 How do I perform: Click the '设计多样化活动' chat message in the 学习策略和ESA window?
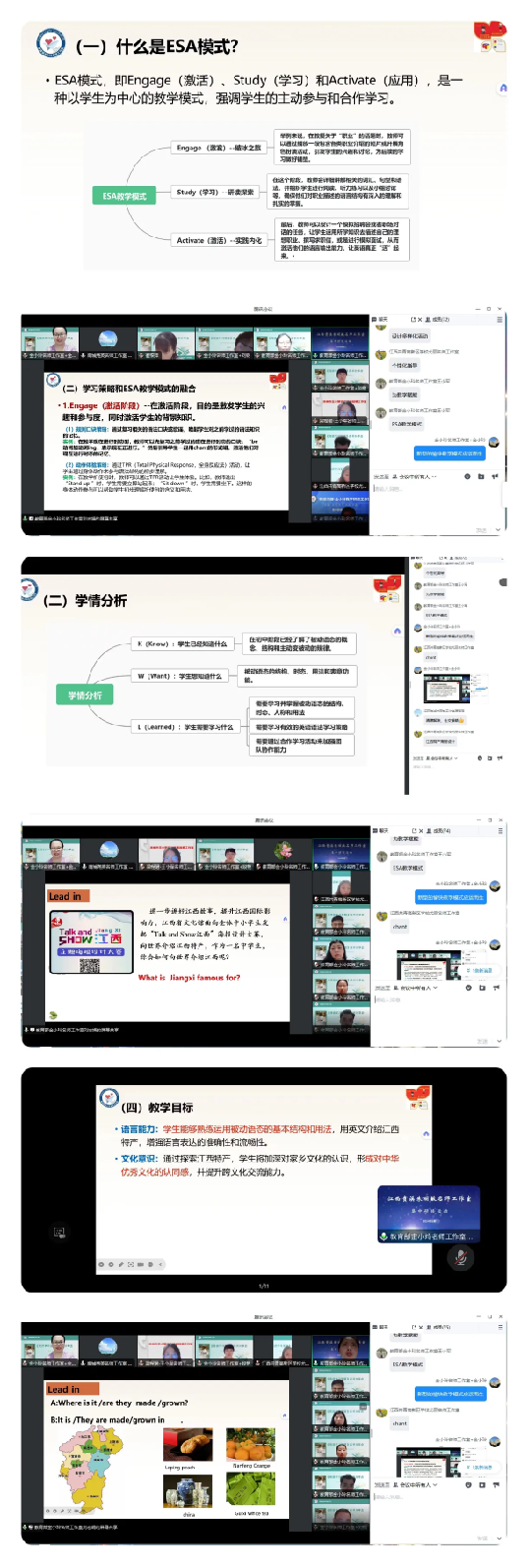coord(410,335)
